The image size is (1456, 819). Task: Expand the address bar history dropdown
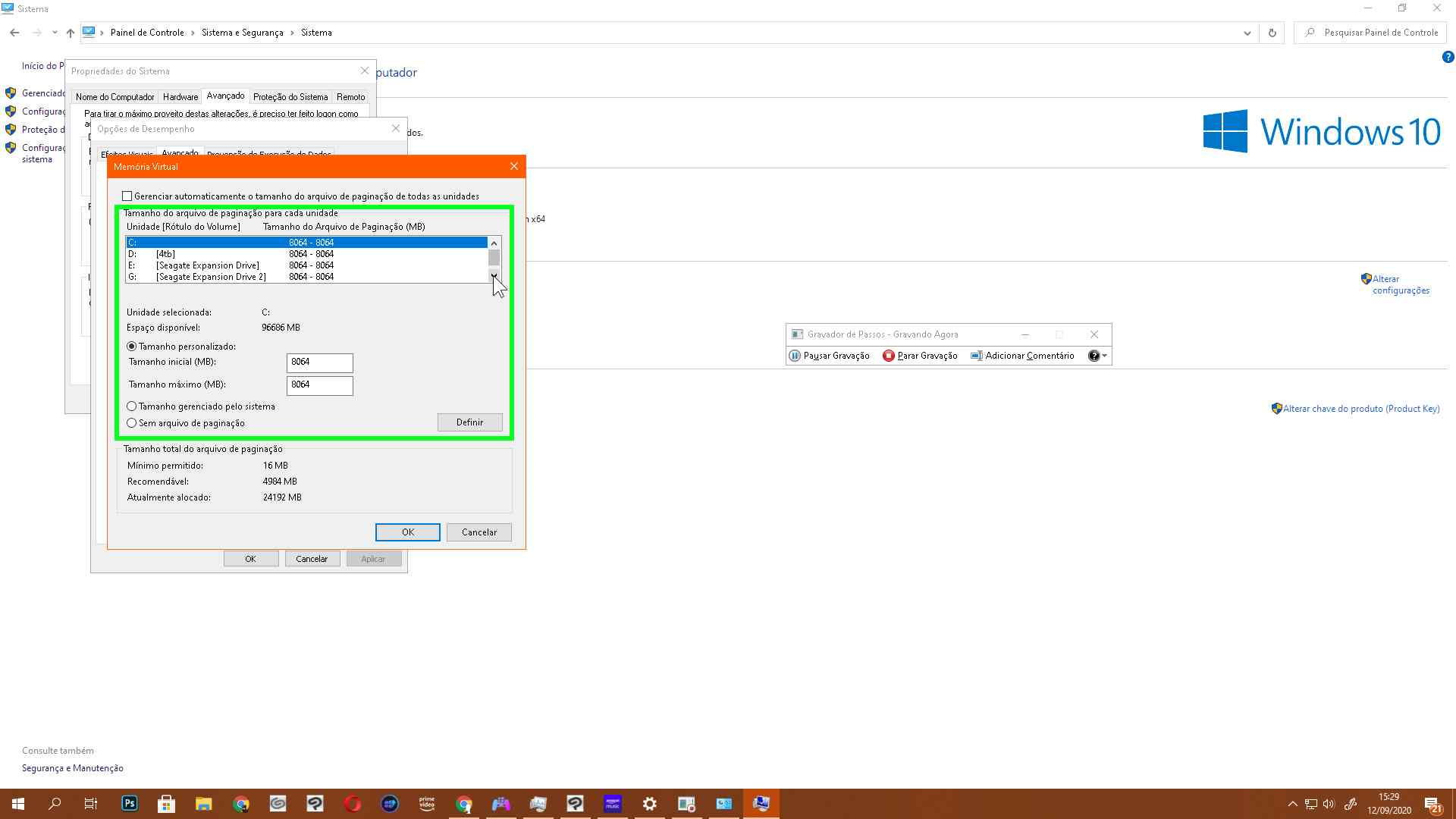click(1247, 33)
